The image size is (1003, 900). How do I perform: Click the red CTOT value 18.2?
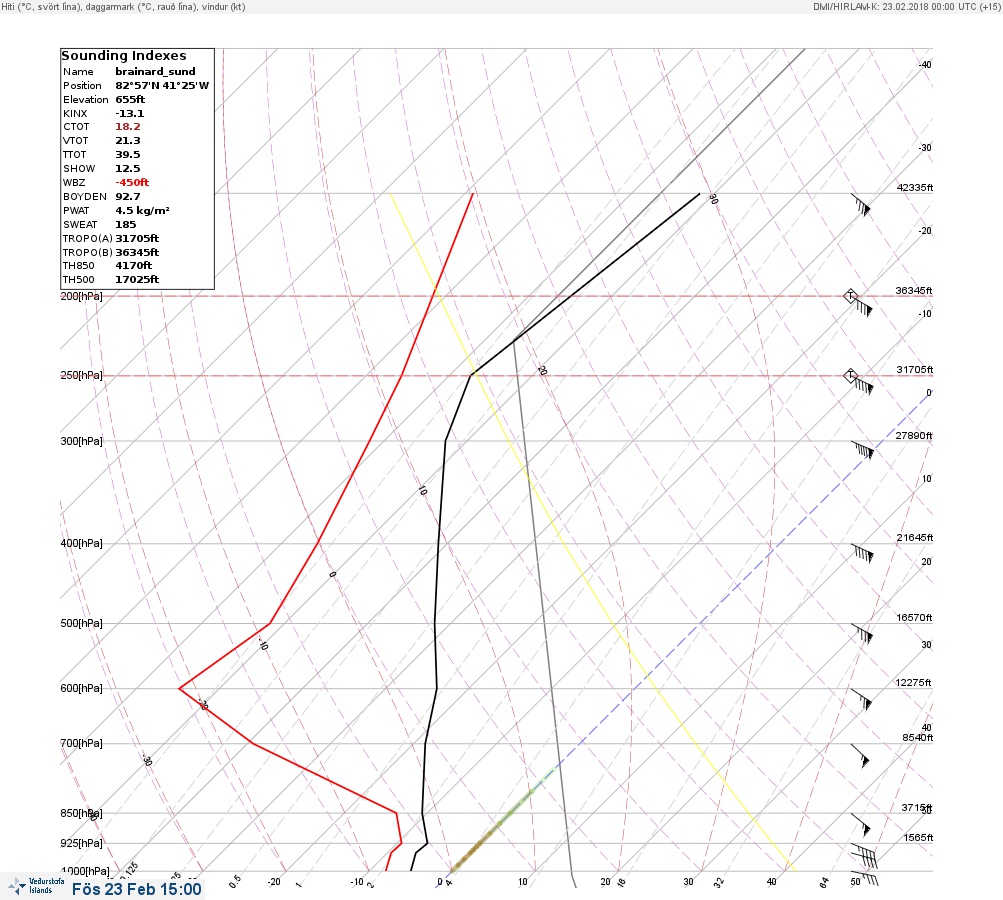(128, 127)
